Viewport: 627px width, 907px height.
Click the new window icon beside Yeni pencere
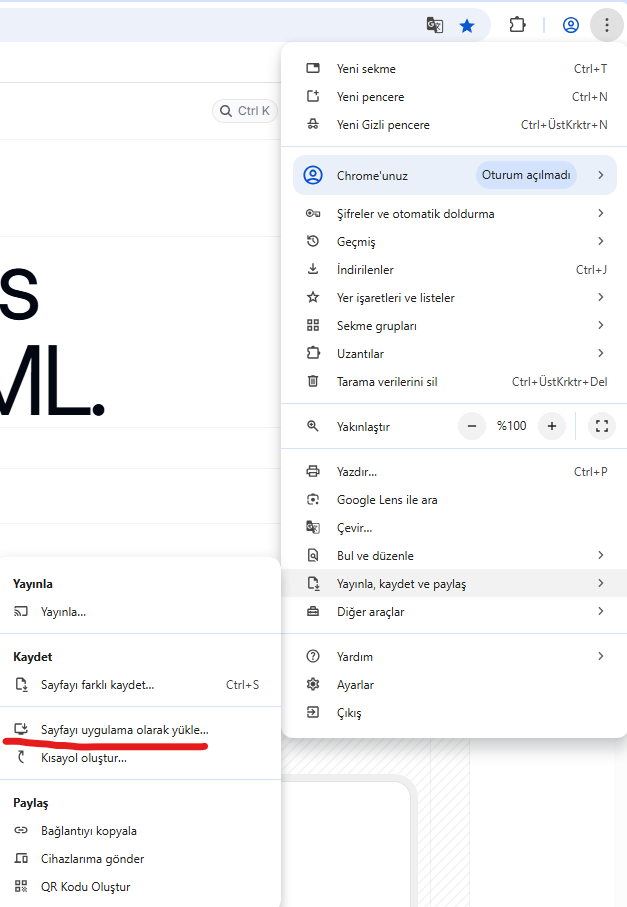click(313, 96)
